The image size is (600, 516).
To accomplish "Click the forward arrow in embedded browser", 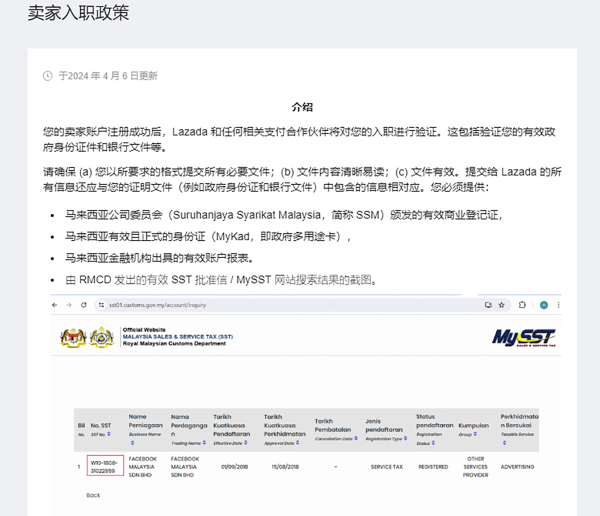I will (69, 305).
